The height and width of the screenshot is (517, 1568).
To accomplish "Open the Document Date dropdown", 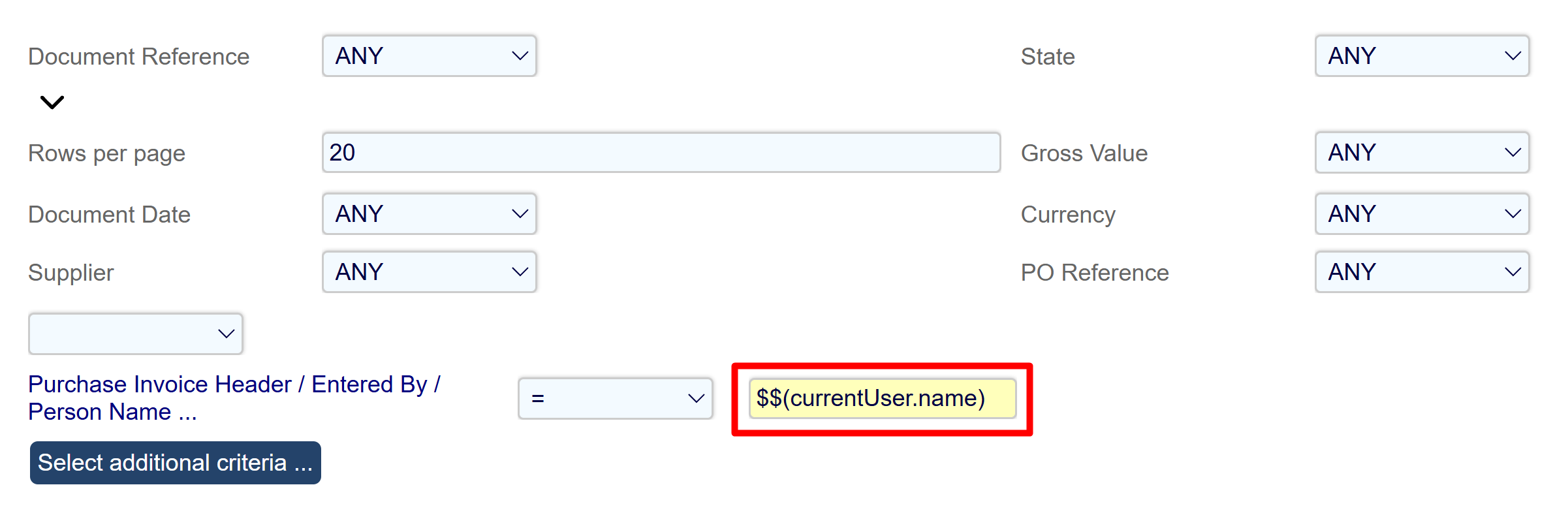I will pyautogui.click(x=430, y=214).
